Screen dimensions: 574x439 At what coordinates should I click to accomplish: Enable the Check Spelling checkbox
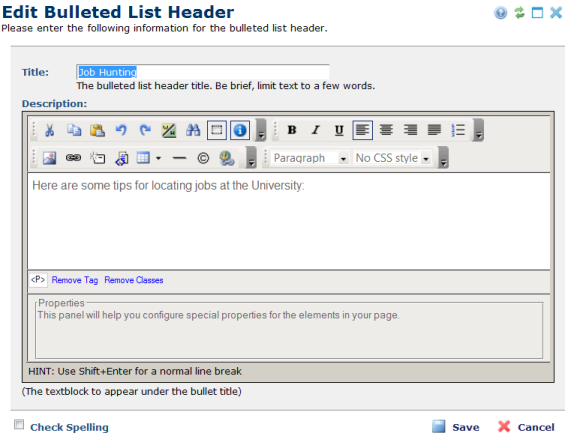(x=19, y=425)
